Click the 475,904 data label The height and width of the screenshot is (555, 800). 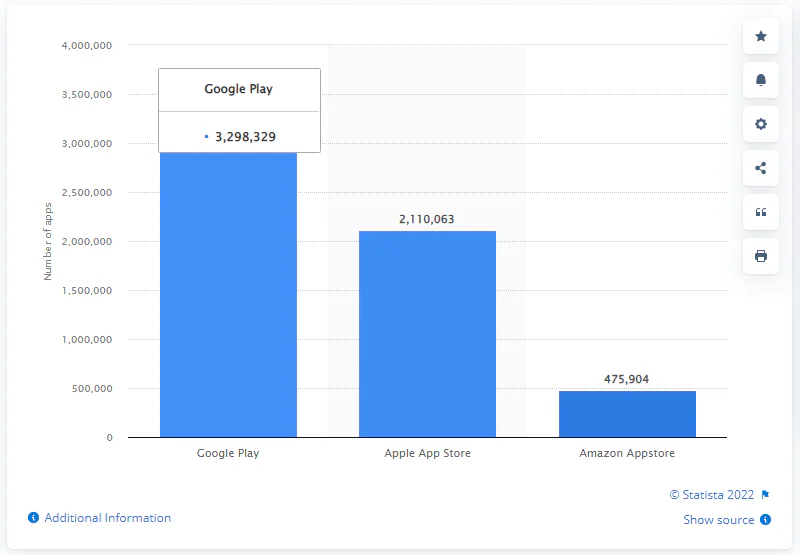[x=627, y=379]
